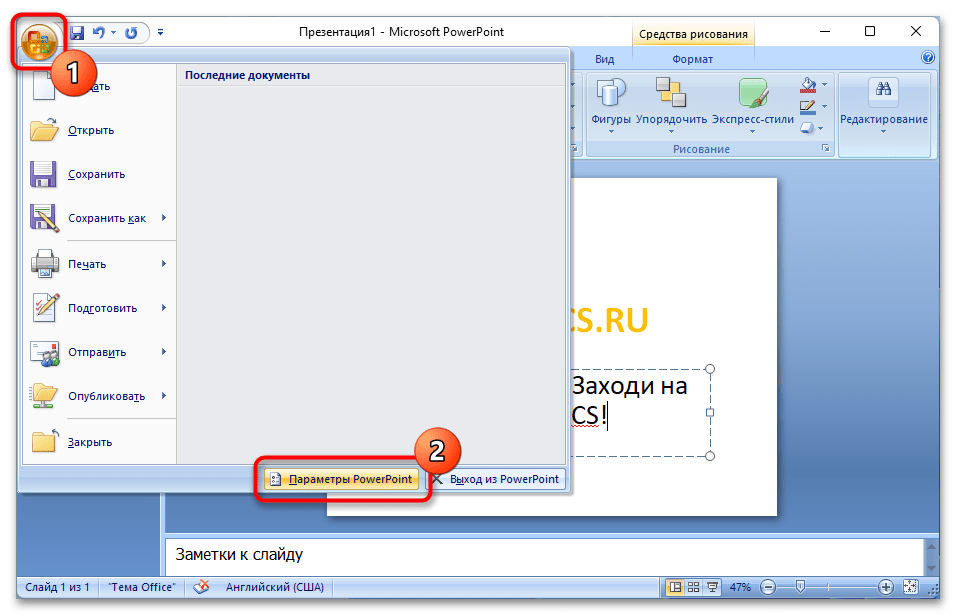Click the Параметры PowerPoint button
The image size is (956, 615).
(x=340, y=480)
